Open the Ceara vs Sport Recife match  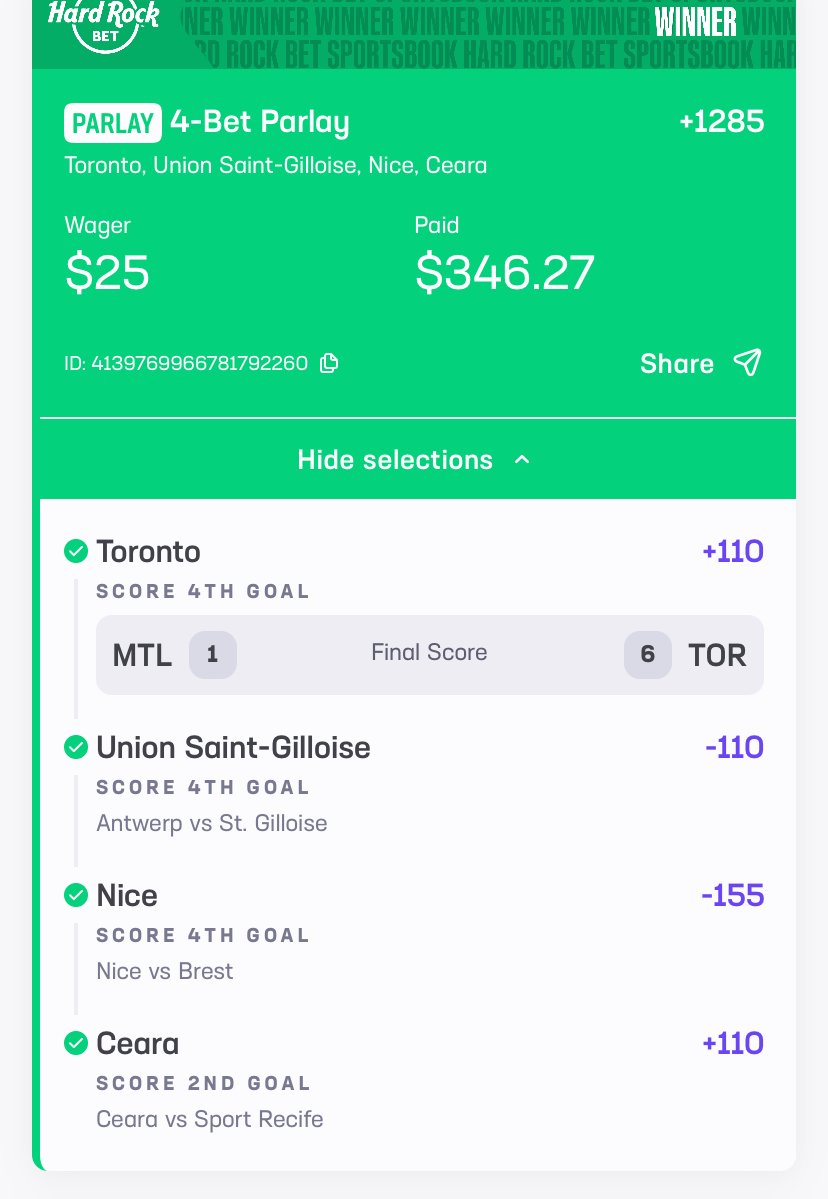209,1119
